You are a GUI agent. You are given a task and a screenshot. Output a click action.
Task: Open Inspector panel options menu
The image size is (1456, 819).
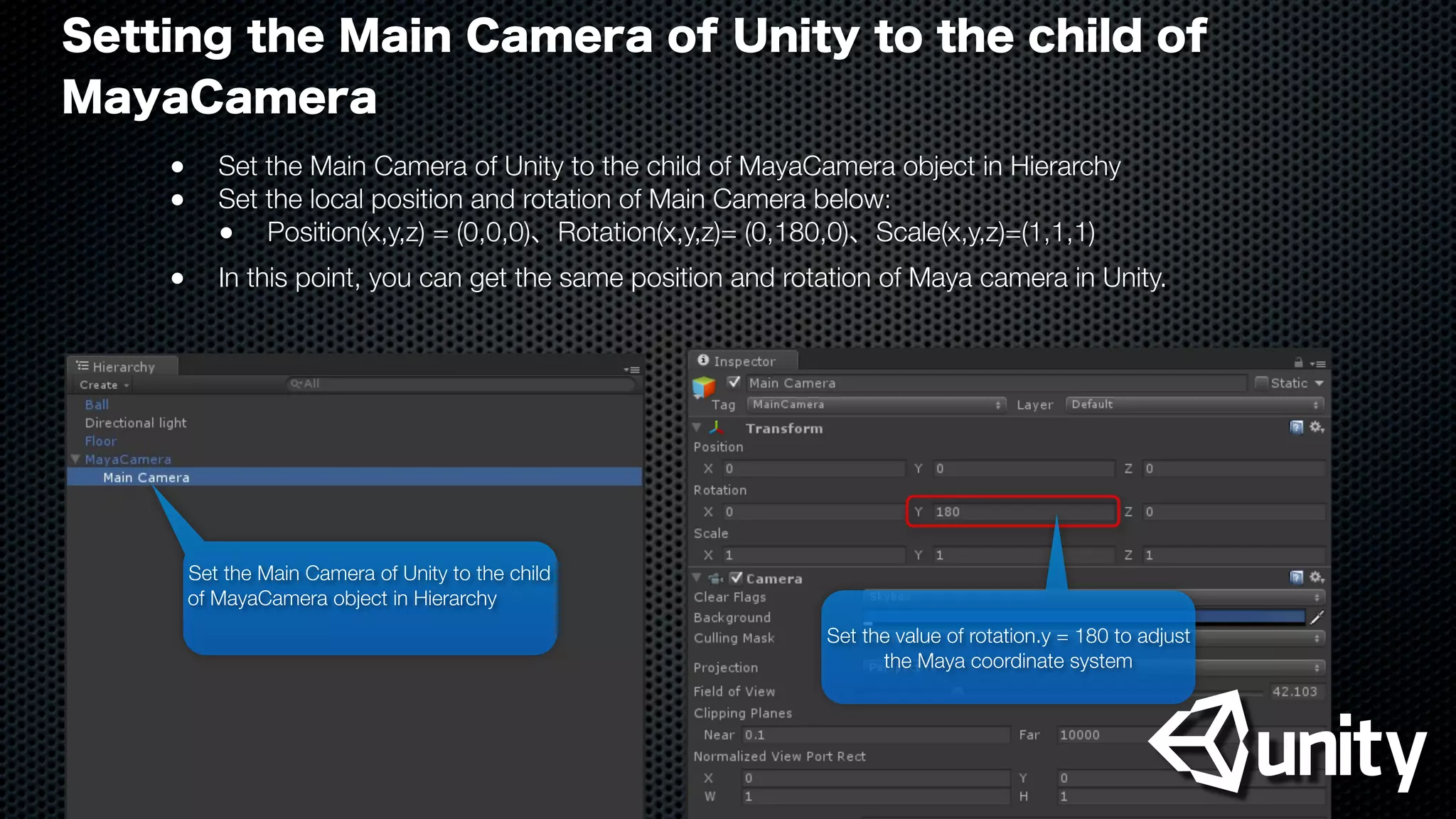(x=1317, y=364)
